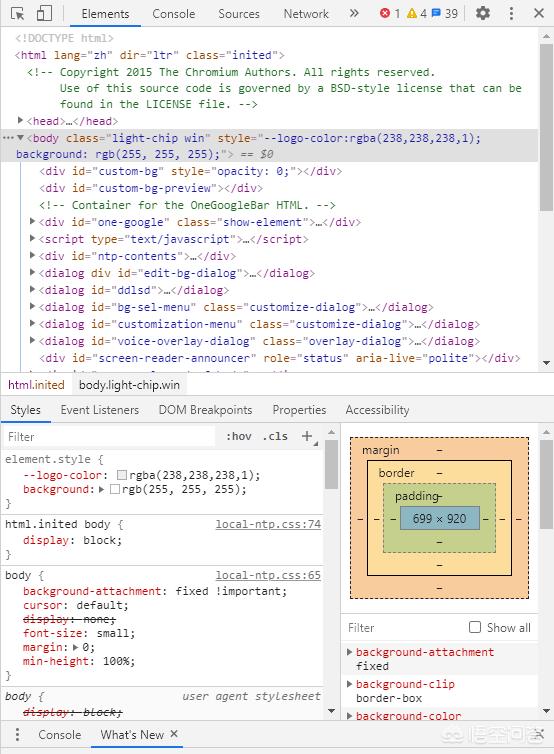Image resolution: width=554 pixels, height=754 pixels.
Task: Add a new style rule plus icon
Action: pos(307,436)
